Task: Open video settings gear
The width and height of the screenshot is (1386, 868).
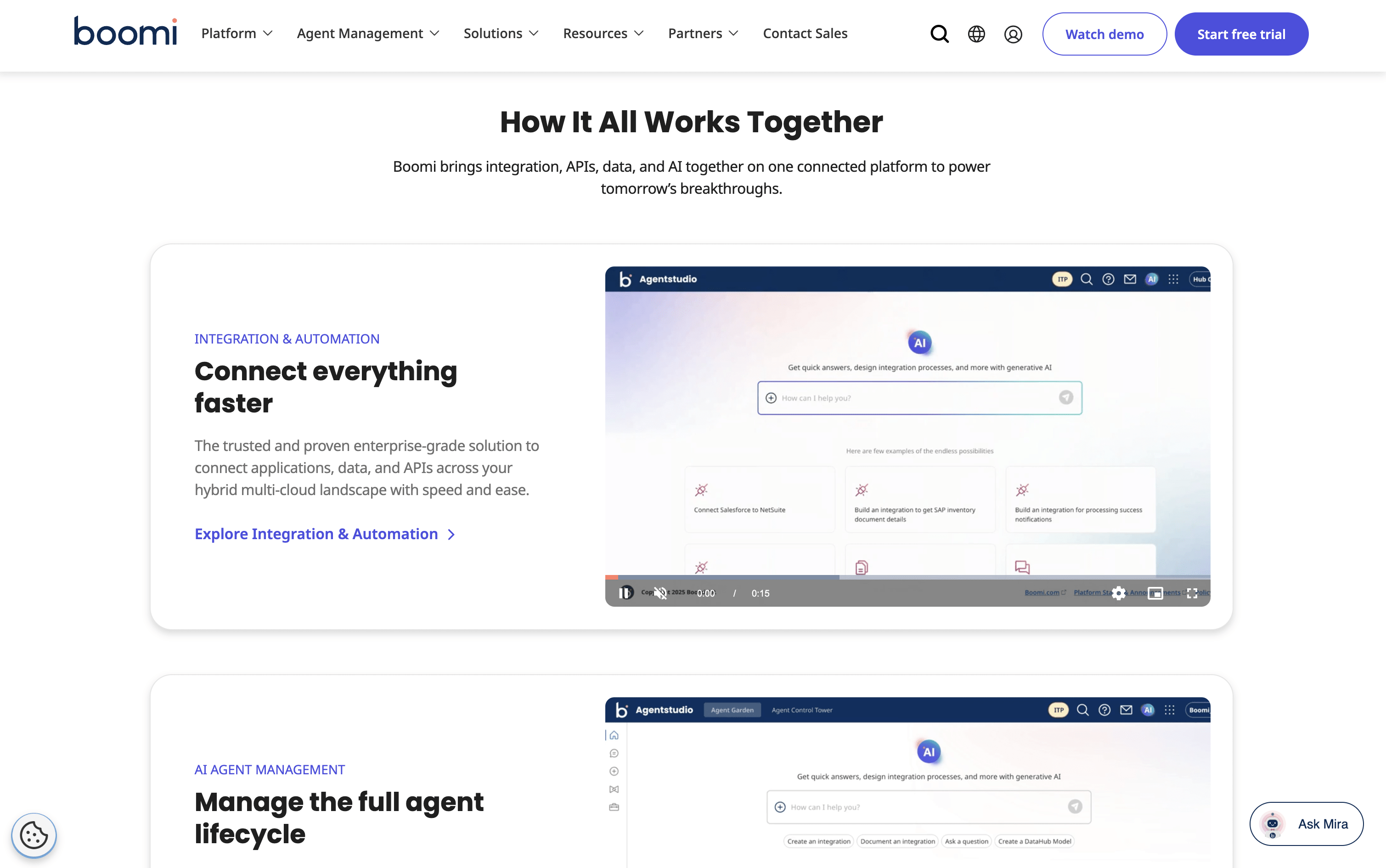Action: point(1119,593)
